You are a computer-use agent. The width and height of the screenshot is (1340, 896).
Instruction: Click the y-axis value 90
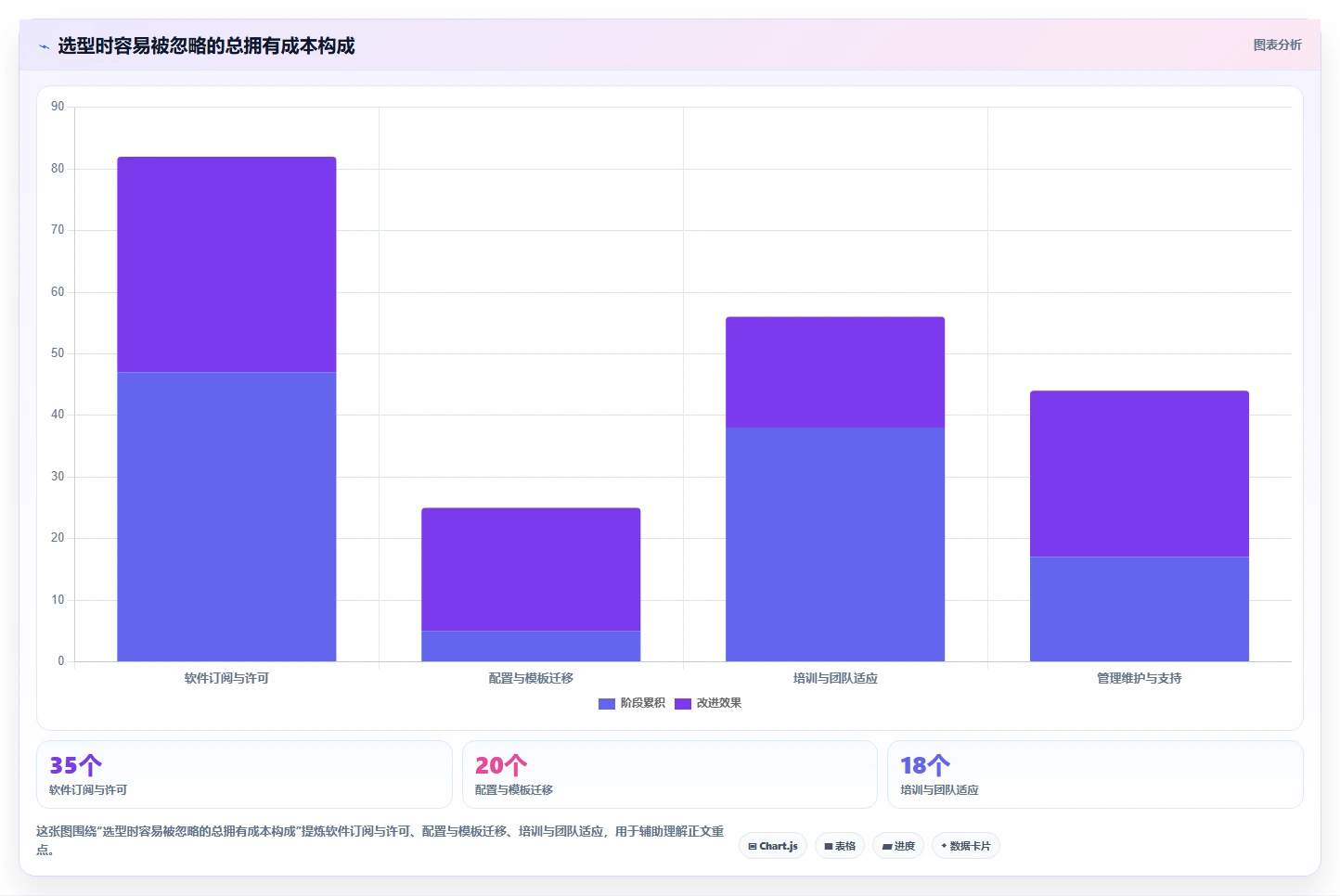pyautogui.click(x=58, y=107)
